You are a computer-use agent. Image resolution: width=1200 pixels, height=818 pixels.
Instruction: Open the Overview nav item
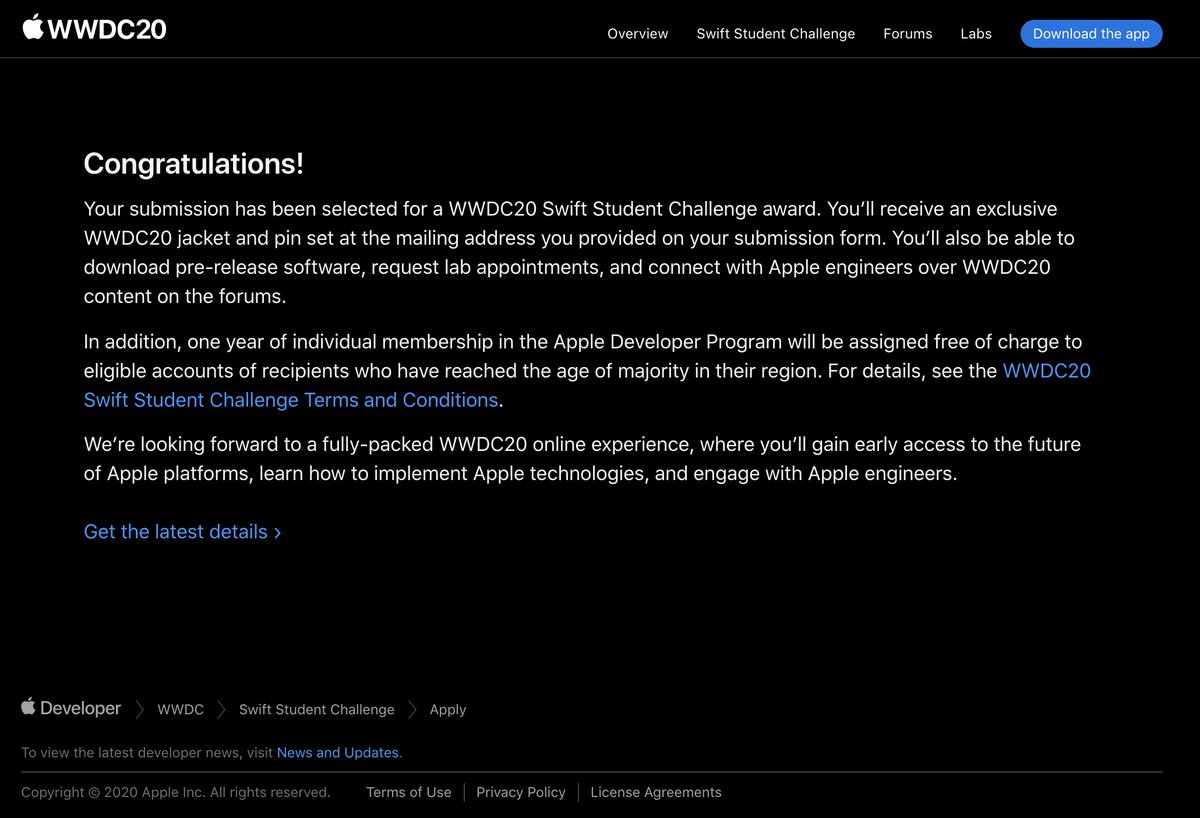637,33
